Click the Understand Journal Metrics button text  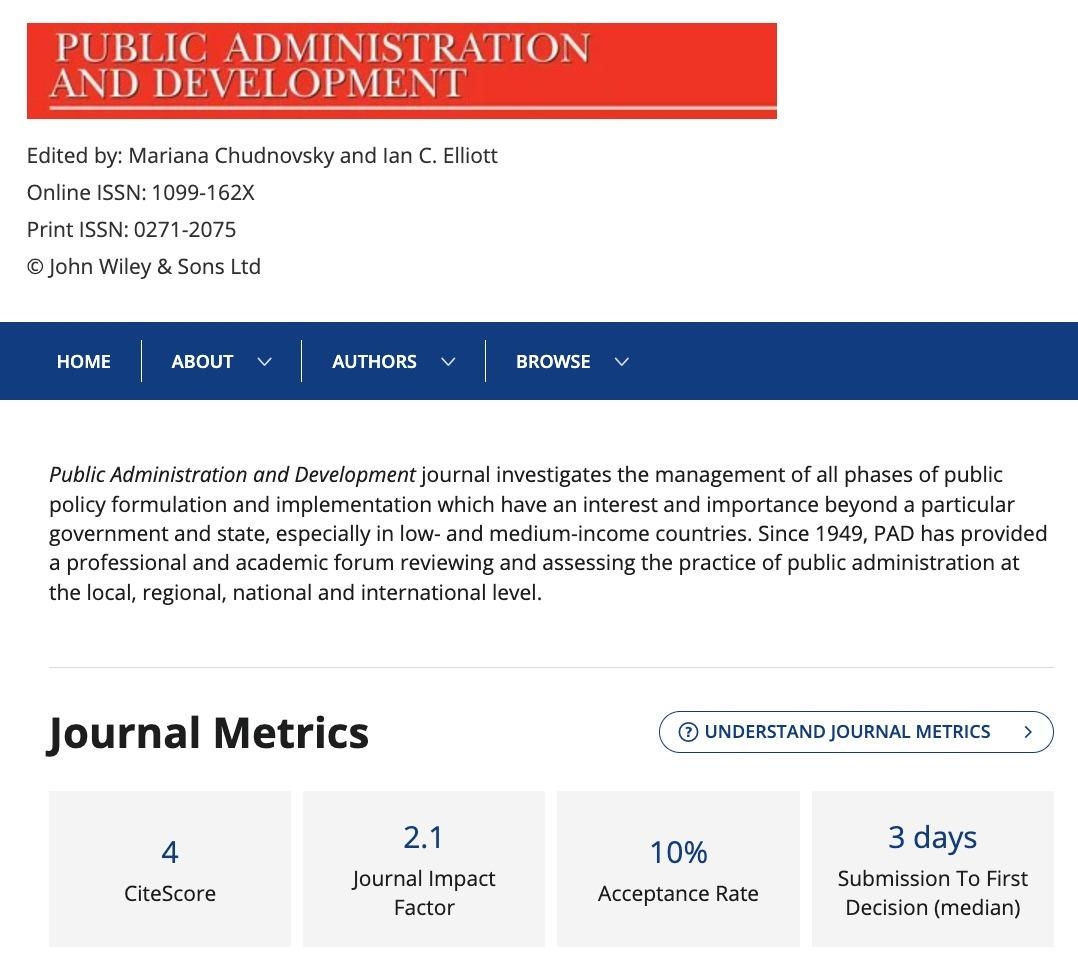pos(847,732)
